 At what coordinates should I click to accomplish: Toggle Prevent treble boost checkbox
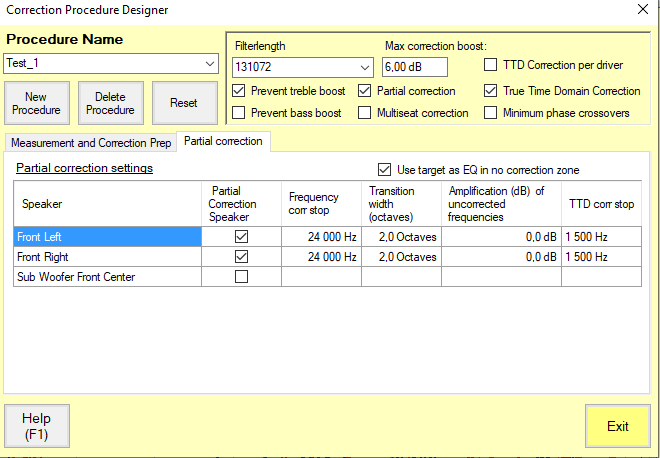(x=239, y=91)
